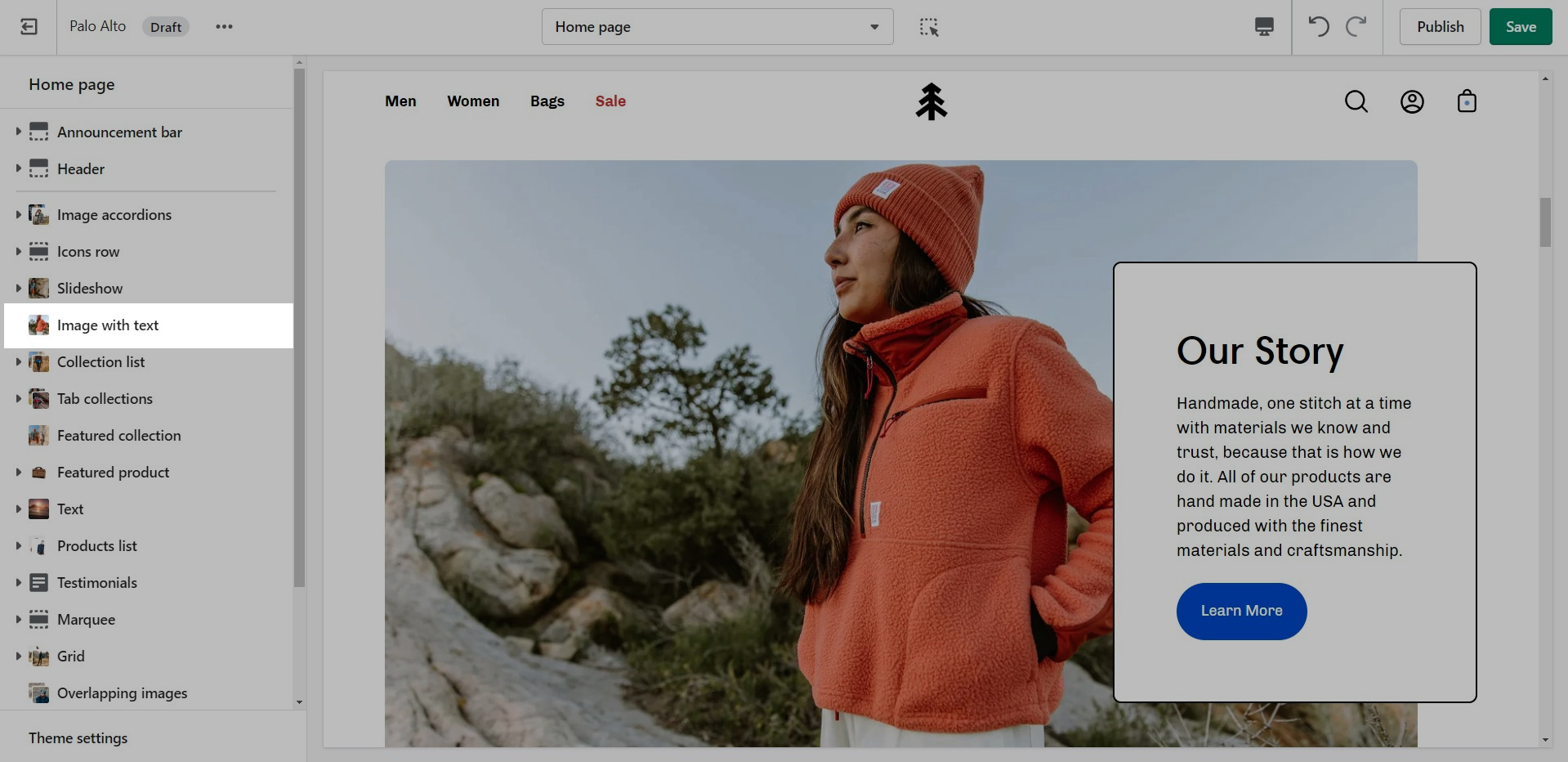Expand the Testimonials section
The width and height of the screenshot is (1568, 762).
[18, 582]
